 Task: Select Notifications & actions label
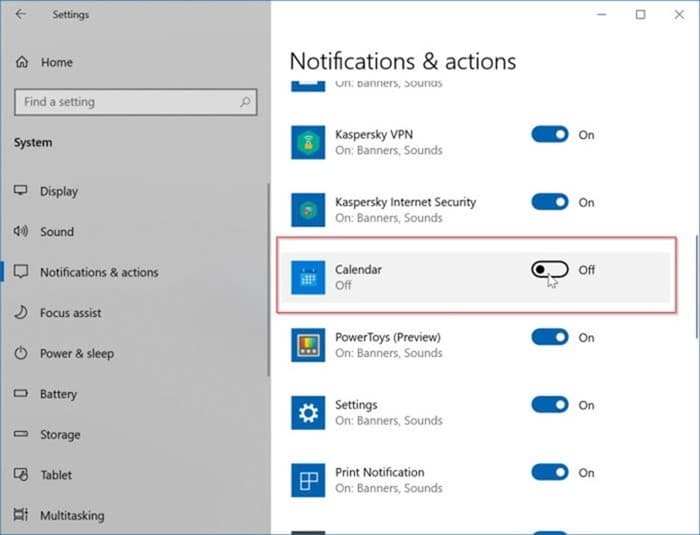[99, 272]
